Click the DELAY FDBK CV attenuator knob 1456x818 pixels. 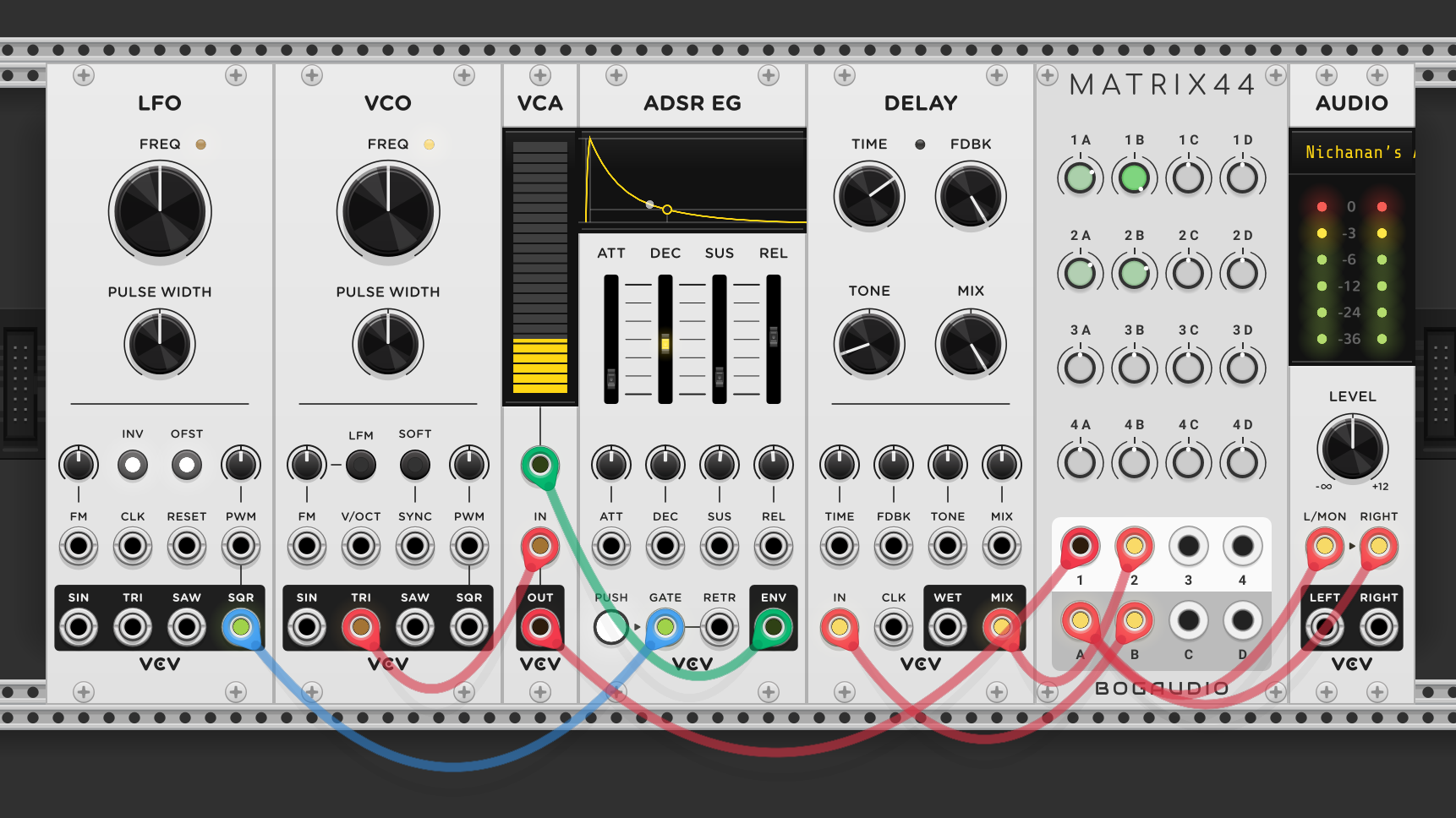[894, 465]
